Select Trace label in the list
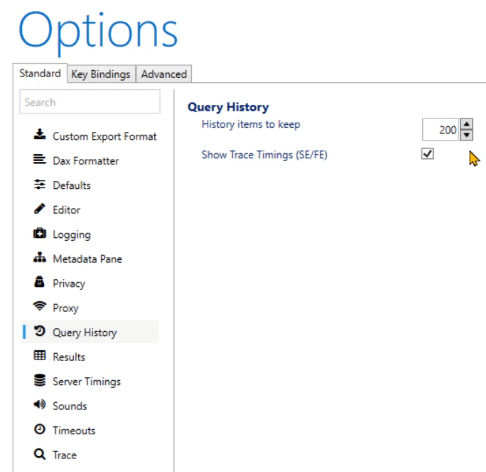This screenshot has width=486, height=472. click(65, 455)
